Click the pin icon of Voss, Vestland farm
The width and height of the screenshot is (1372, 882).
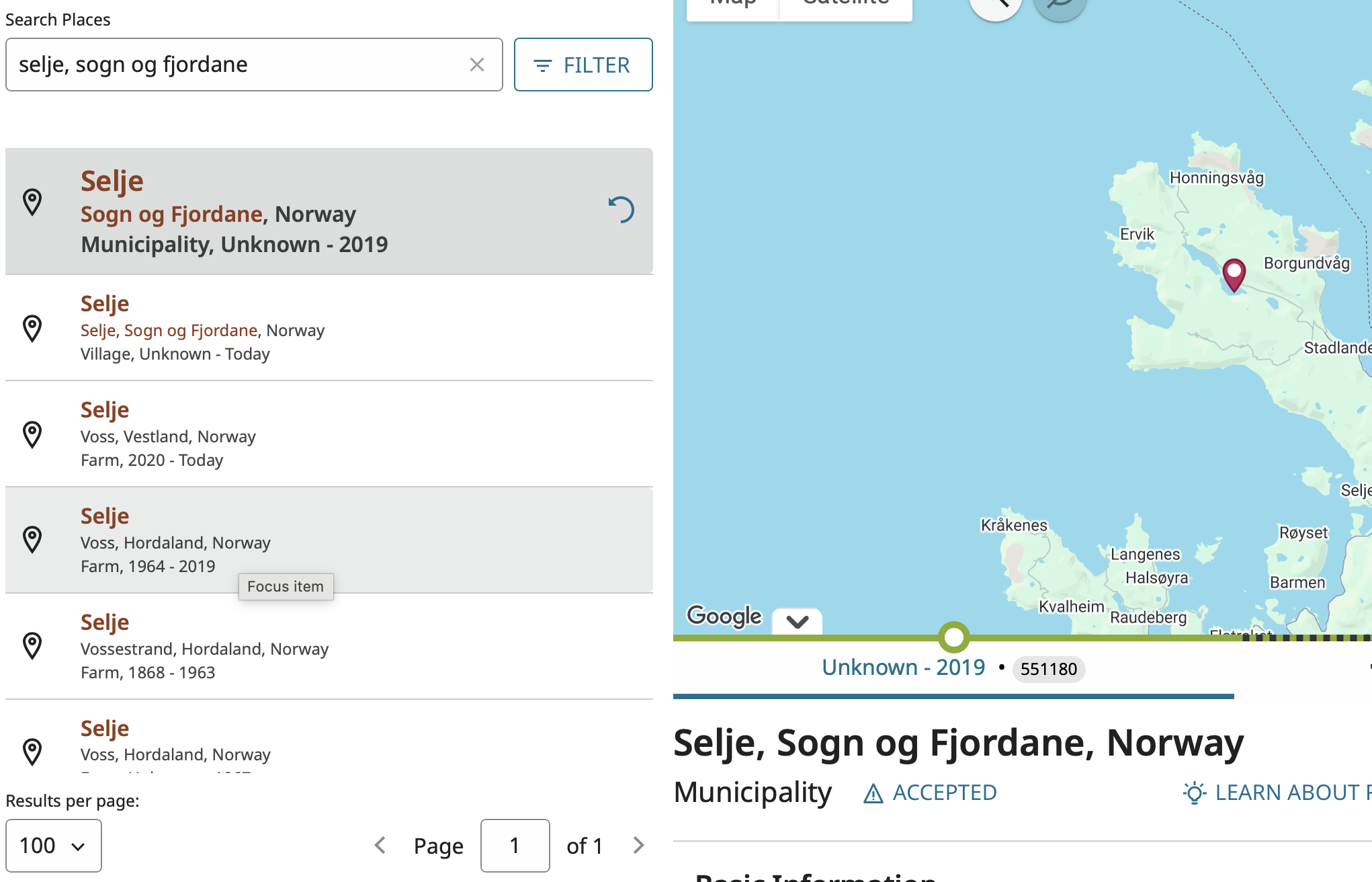(32, 434)
